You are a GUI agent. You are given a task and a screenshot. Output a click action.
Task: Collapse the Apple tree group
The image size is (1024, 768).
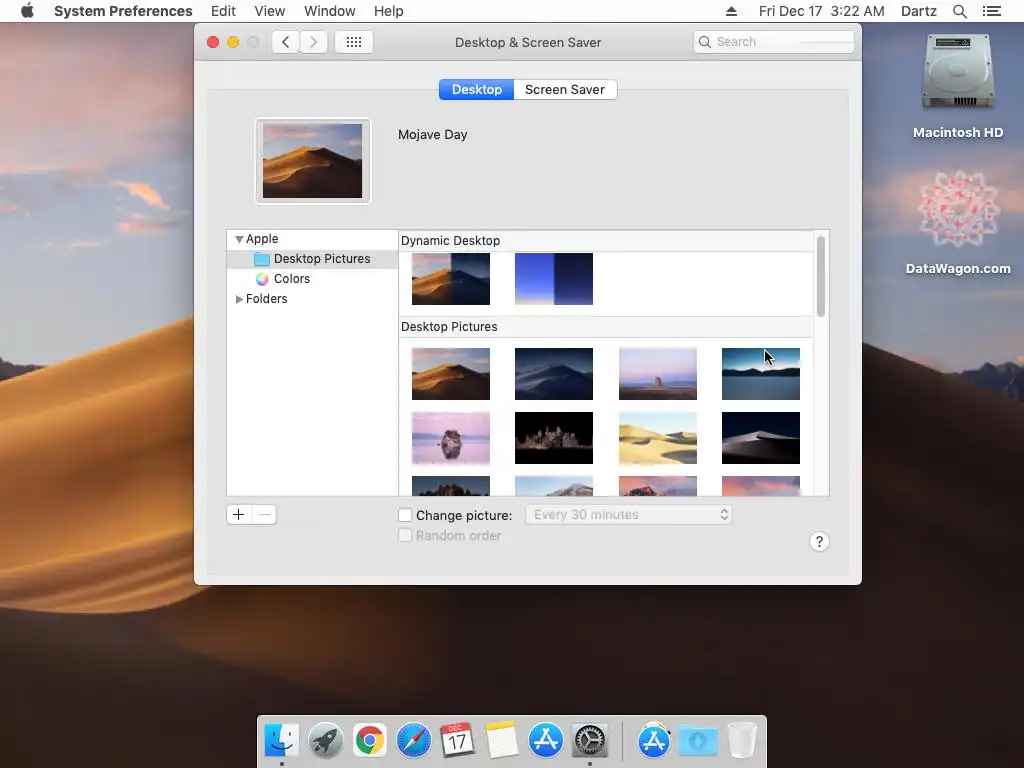point(239,239)
